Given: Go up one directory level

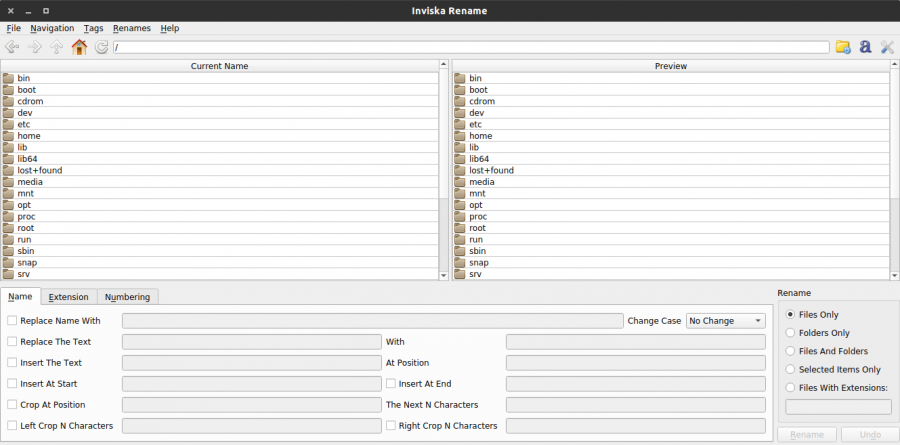Looking at the screenshot, I should click(56, 47).
